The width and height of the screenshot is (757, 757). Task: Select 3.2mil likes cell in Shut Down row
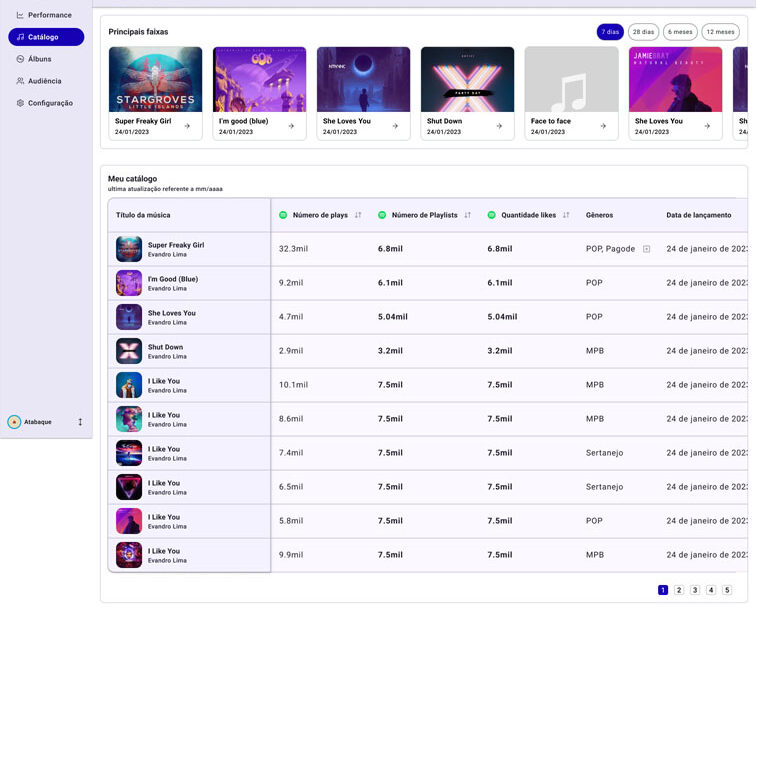(x=500, y=351)
